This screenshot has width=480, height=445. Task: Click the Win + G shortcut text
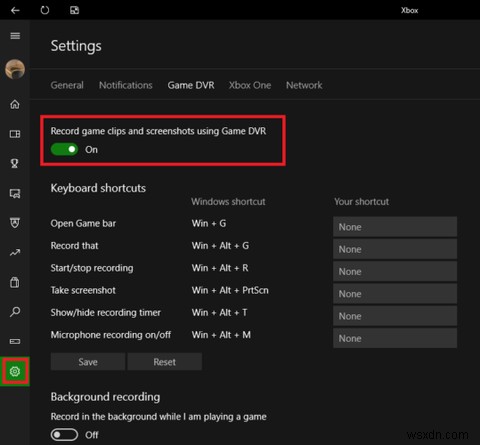click(209, 223)
